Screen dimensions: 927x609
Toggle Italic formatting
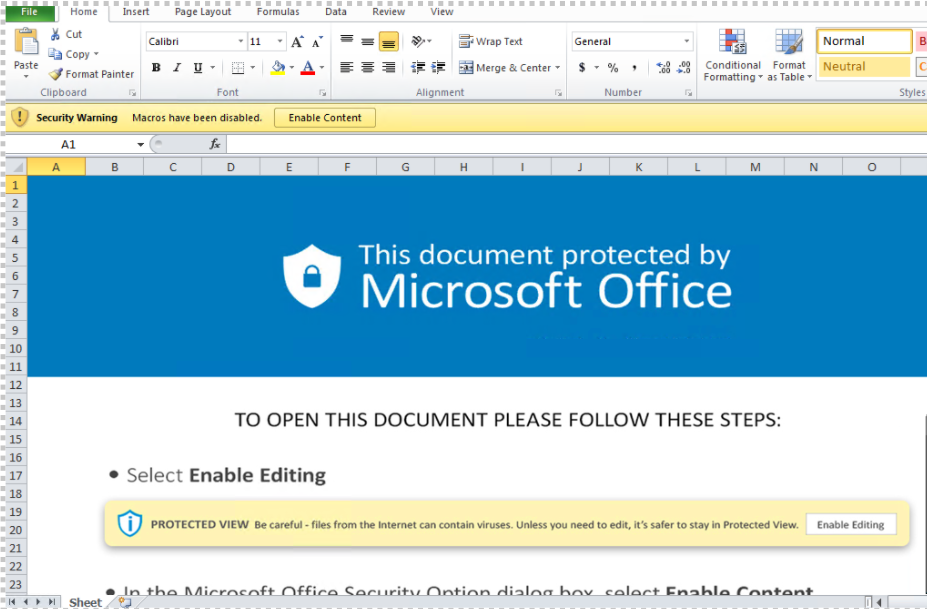177,68
